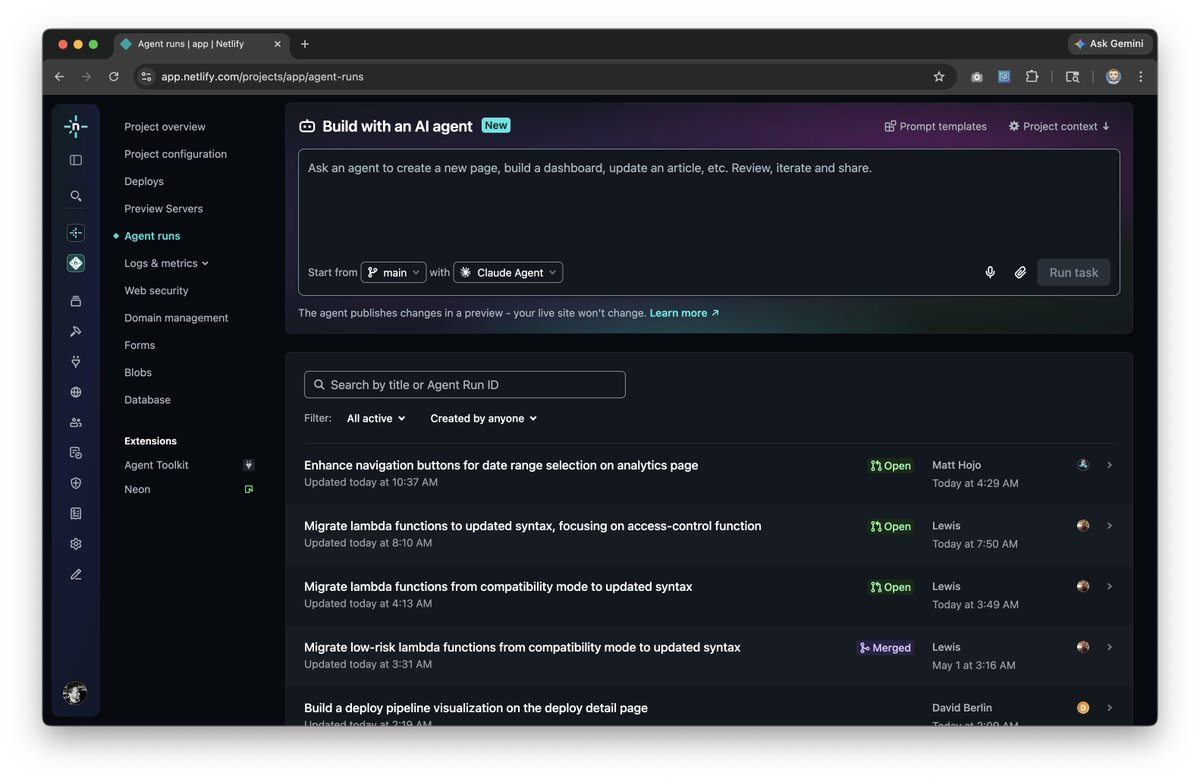Open a new browser tab with plus
Screen dimensions: 1200x782
(x=305, y=44)
